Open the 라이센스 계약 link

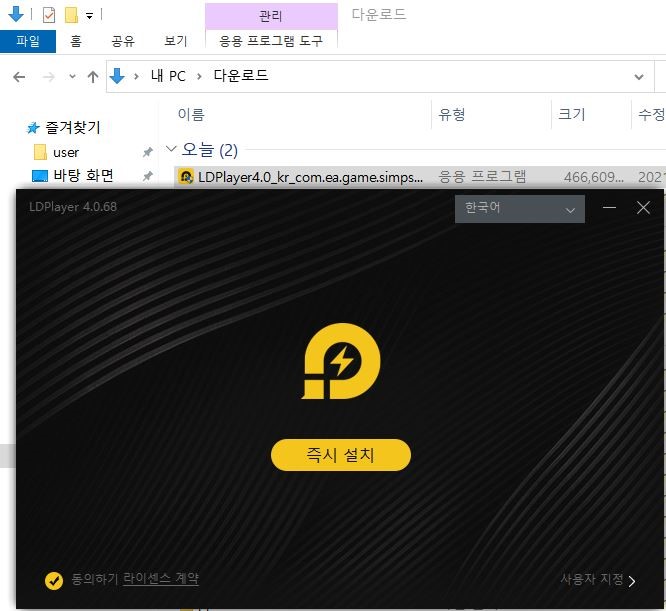pyautogui.click(x=161, y=578)
